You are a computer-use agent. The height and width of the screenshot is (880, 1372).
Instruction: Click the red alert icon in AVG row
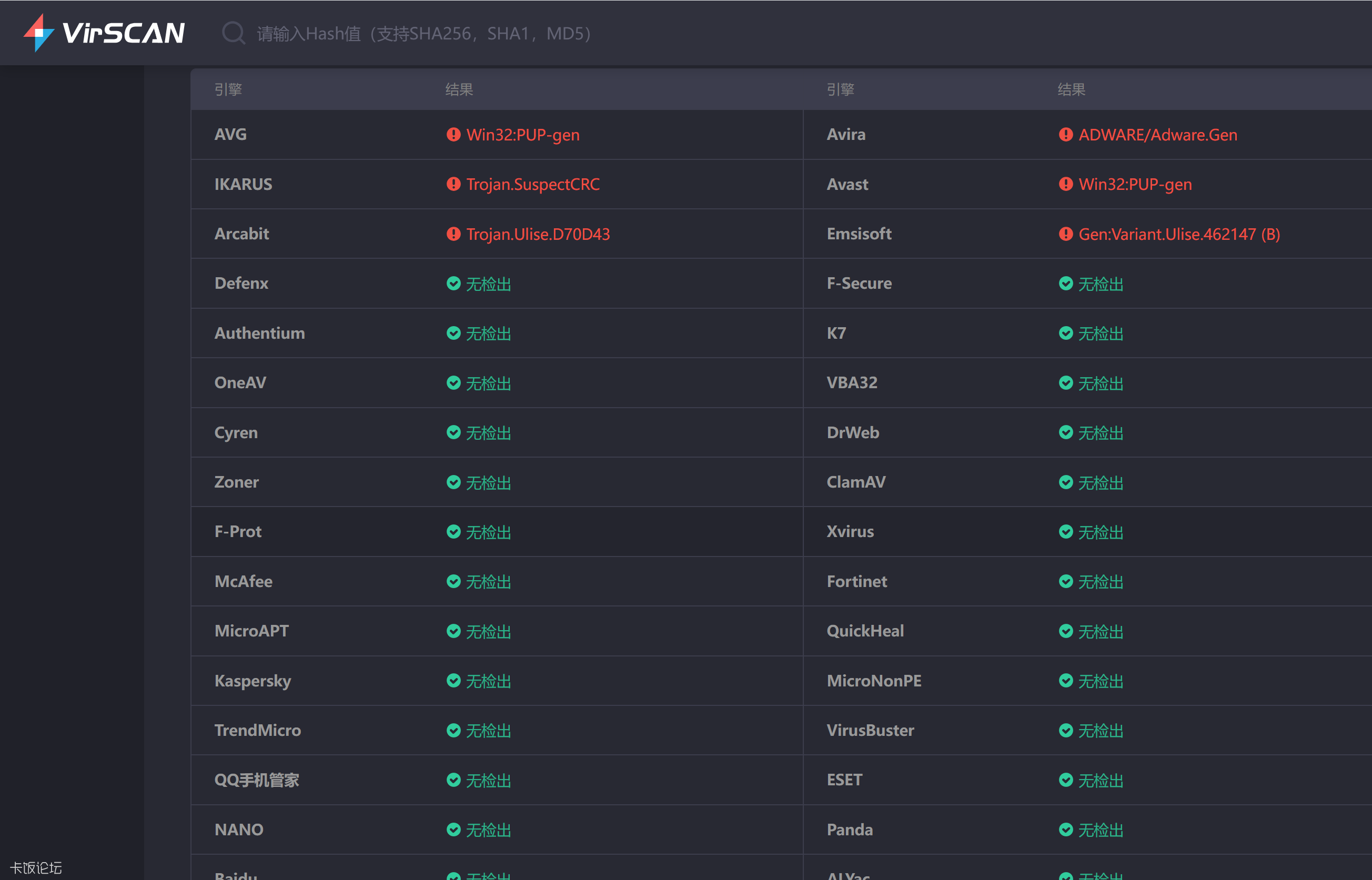pyautogui.click(x=453, y=135)
